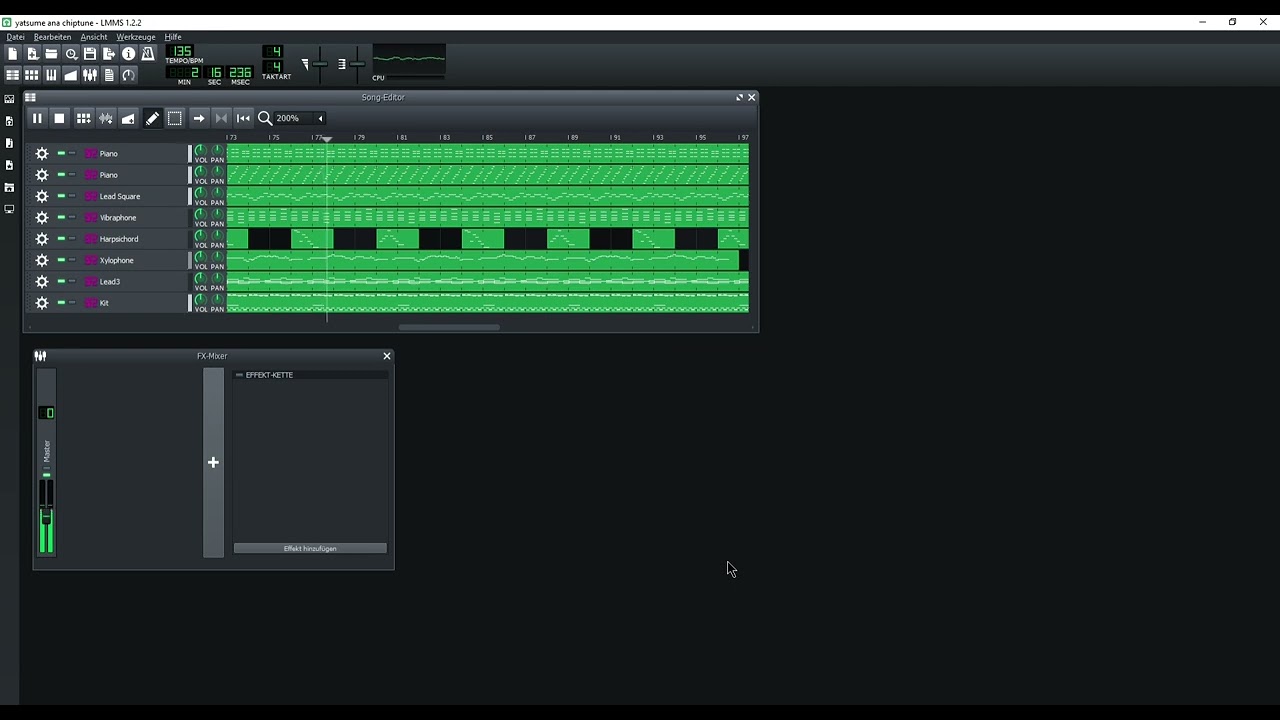Screen dimensions: 1280x720
Task: Open the Kit track gear menu
Action: (42, 303)
